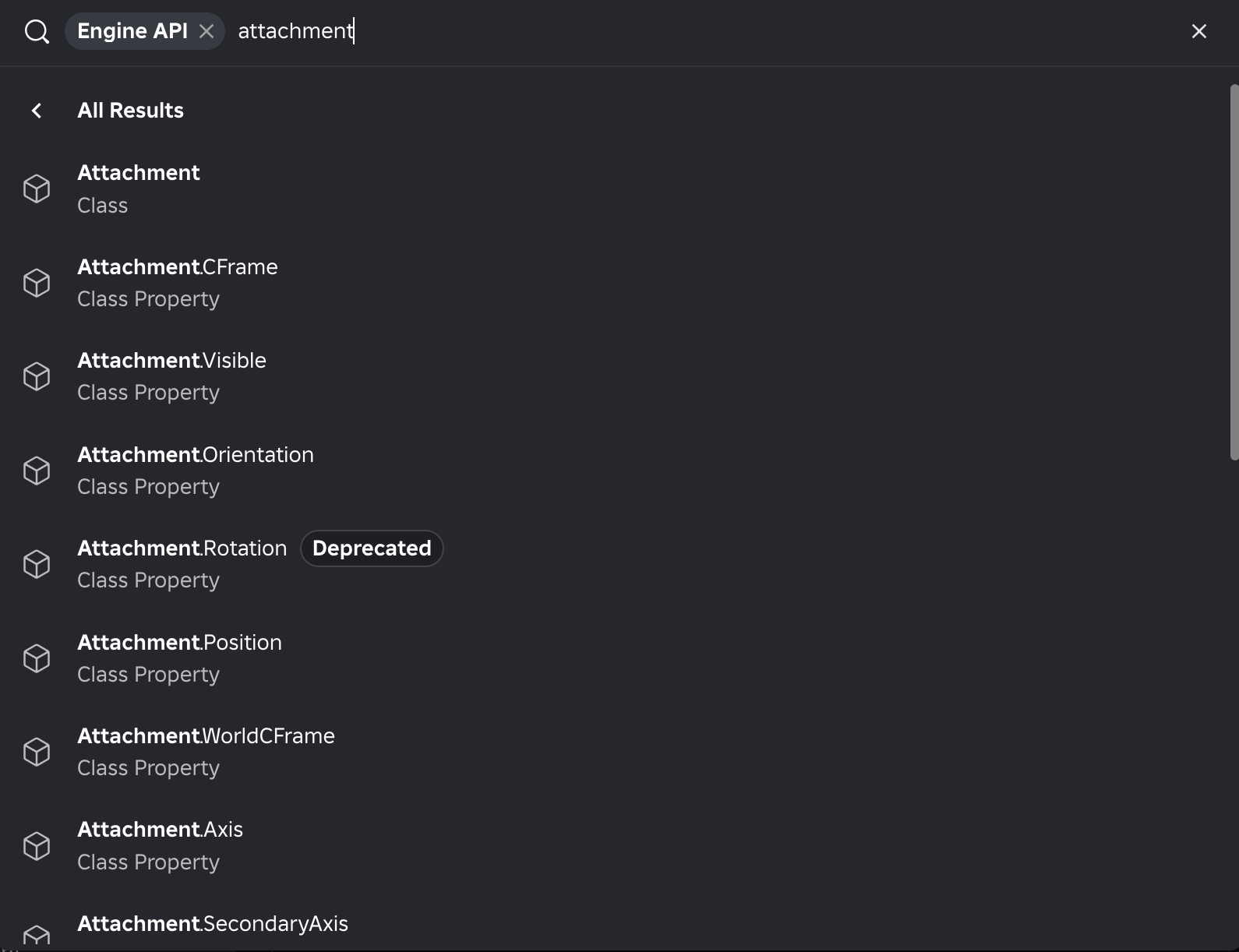Click the cube icon next to Attachment.Axis
The width and height of the screenshot is (1239, 952).
click(x=37, y=846)
